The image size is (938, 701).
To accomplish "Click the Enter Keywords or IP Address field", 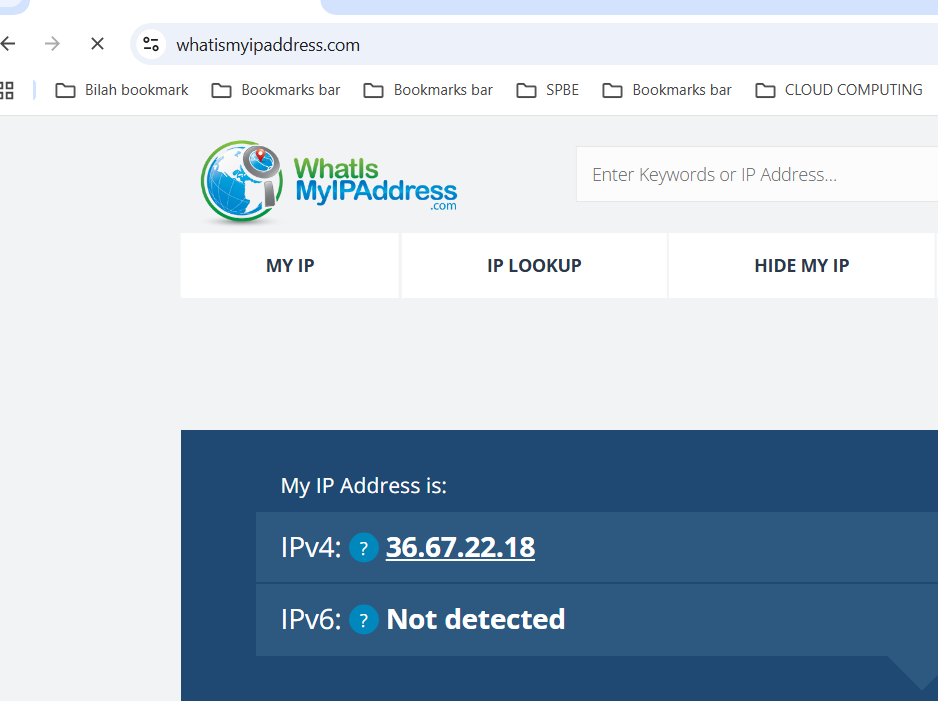I will click(750, 175).
